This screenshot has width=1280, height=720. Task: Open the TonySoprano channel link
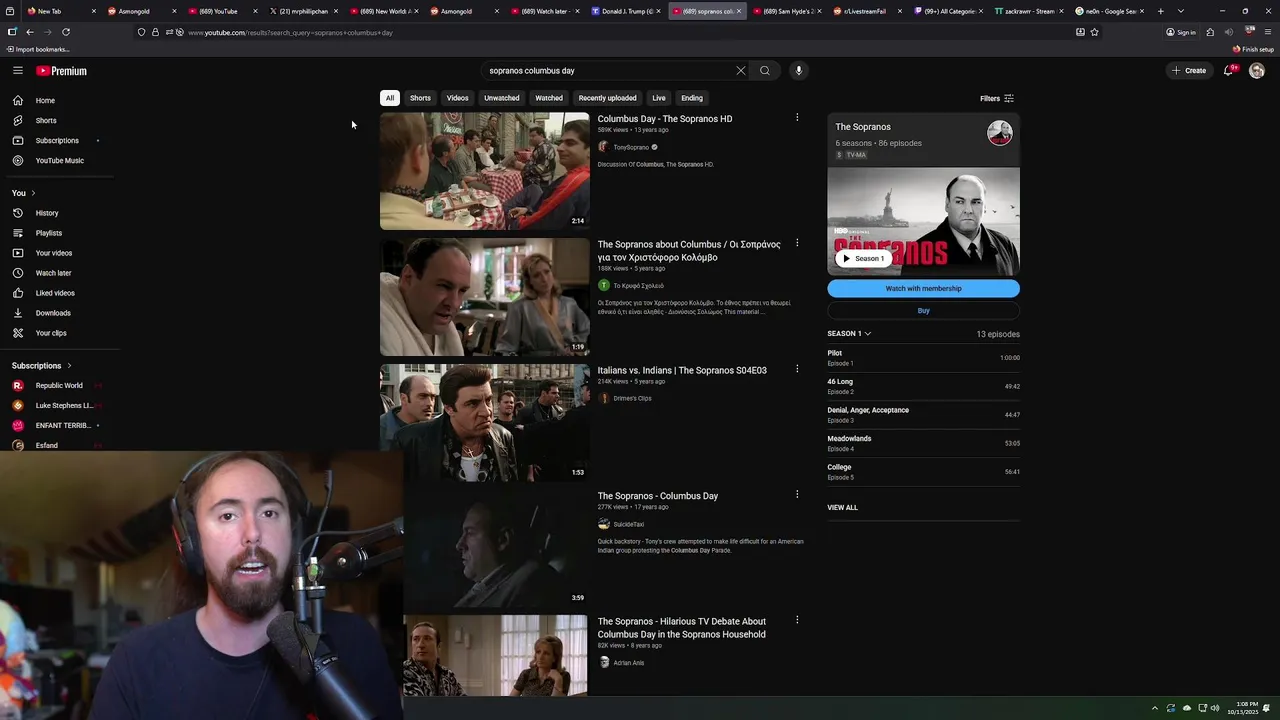(631, 148)
